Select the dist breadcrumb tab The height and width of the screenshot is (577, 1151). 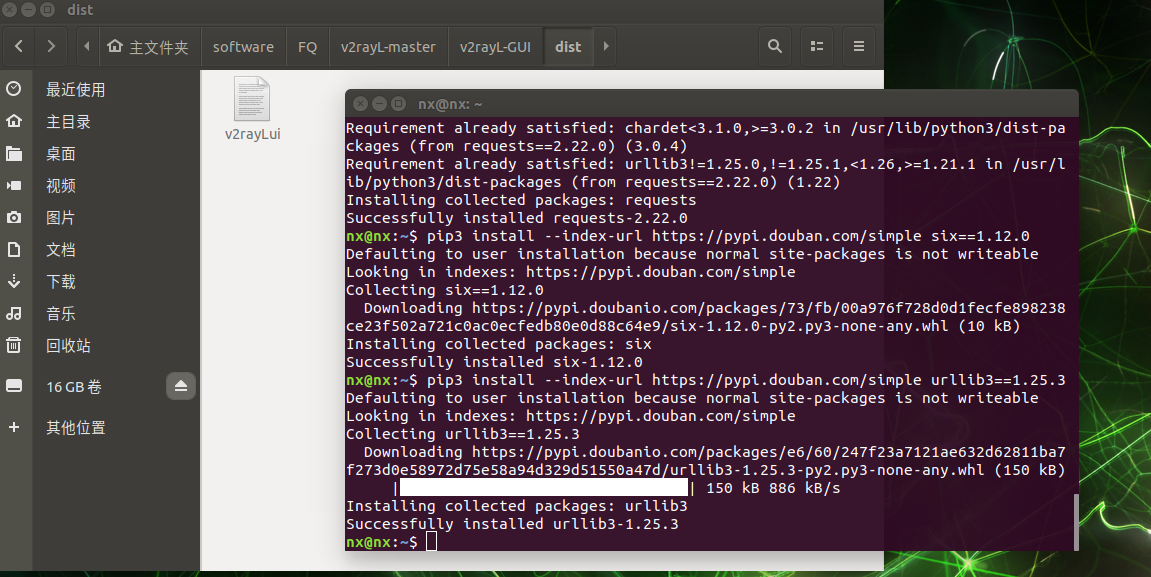(568, 47)
